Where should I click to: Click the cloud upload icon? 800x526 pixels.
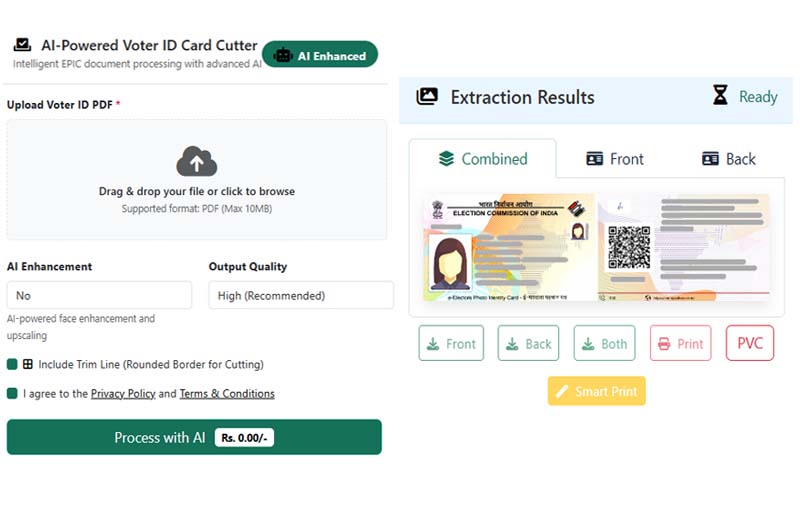coord(196,161)
